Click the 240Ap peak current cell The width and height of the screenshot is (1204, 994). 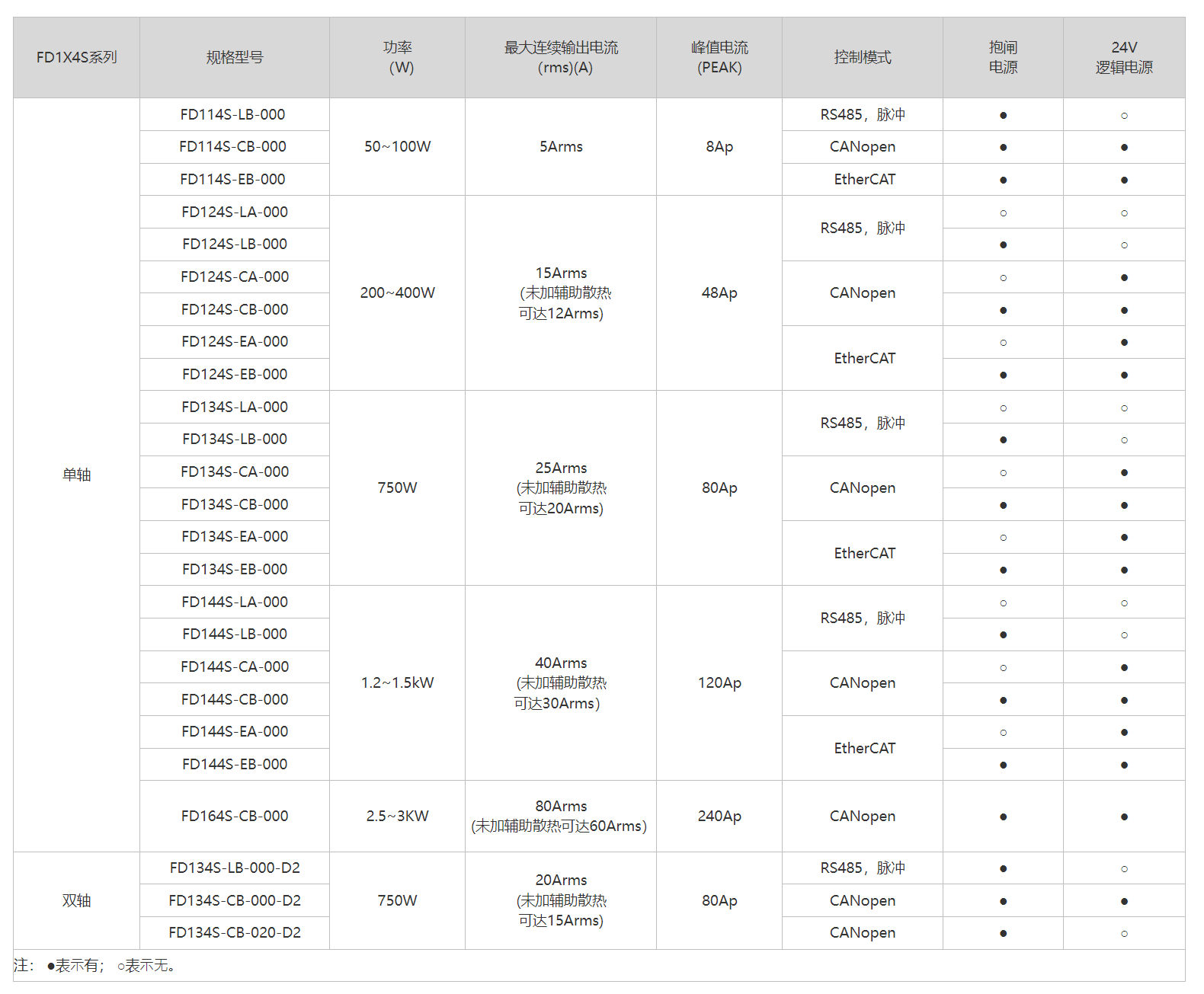(x=719, y=816)
